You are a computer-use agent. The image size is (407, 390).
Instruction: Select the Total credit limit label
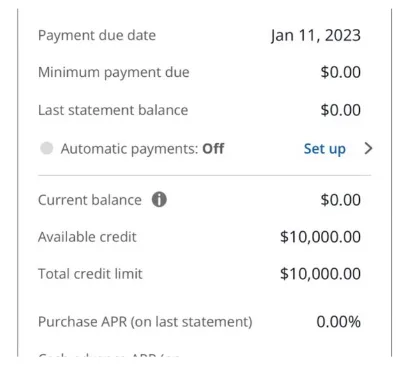tap(90, 274)
